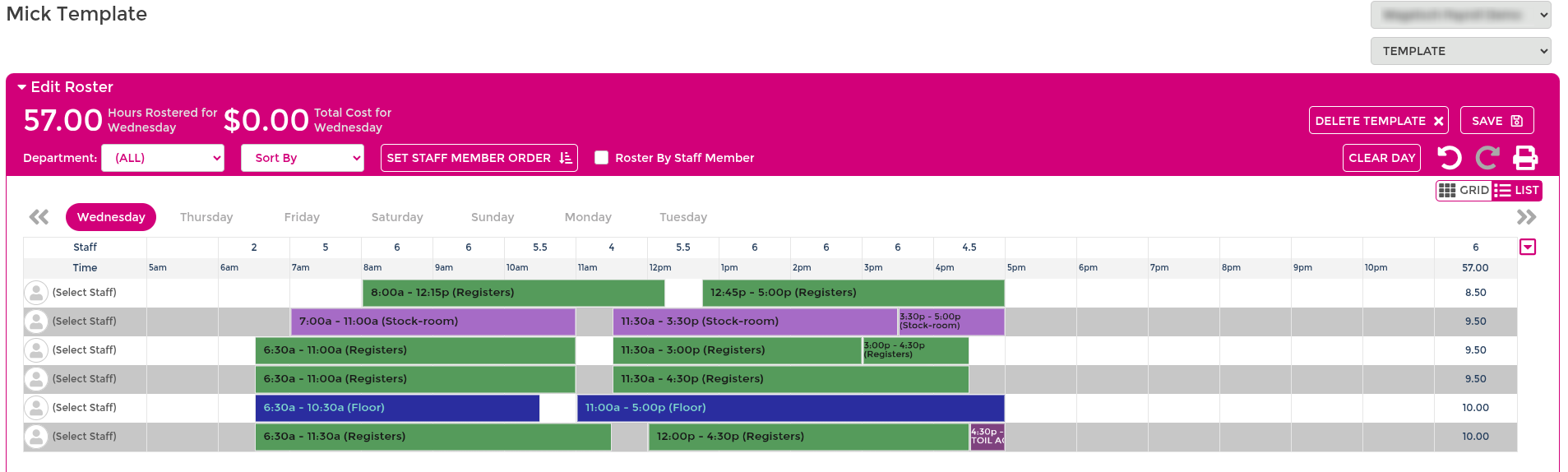Image resolution: width=1568 pixels, height=472 pixels.
Task: Click avatar of the 8.50 hours row
Action: tap(36, 293)
